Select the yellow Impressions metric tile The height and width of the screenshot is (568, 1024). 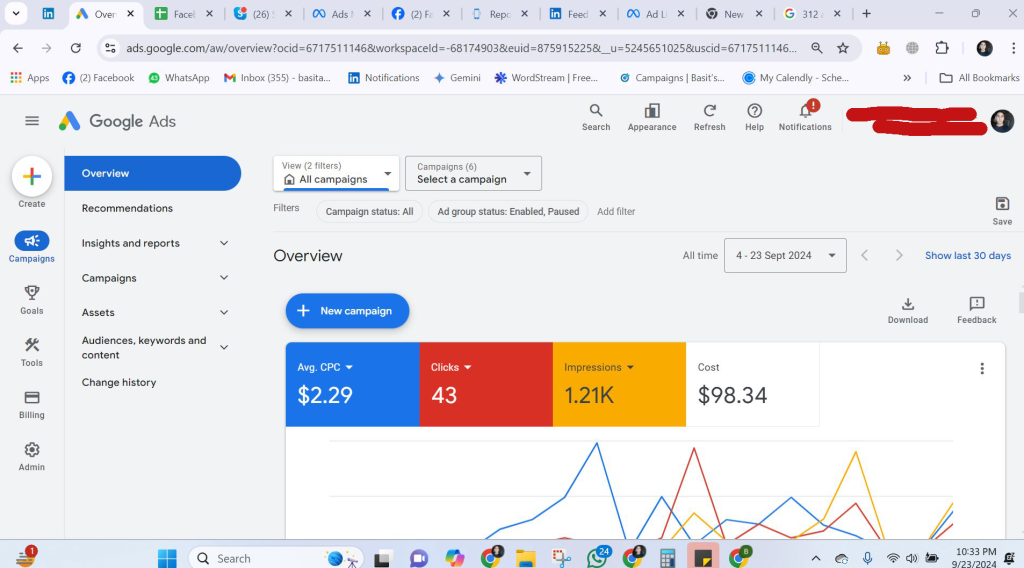618,384
